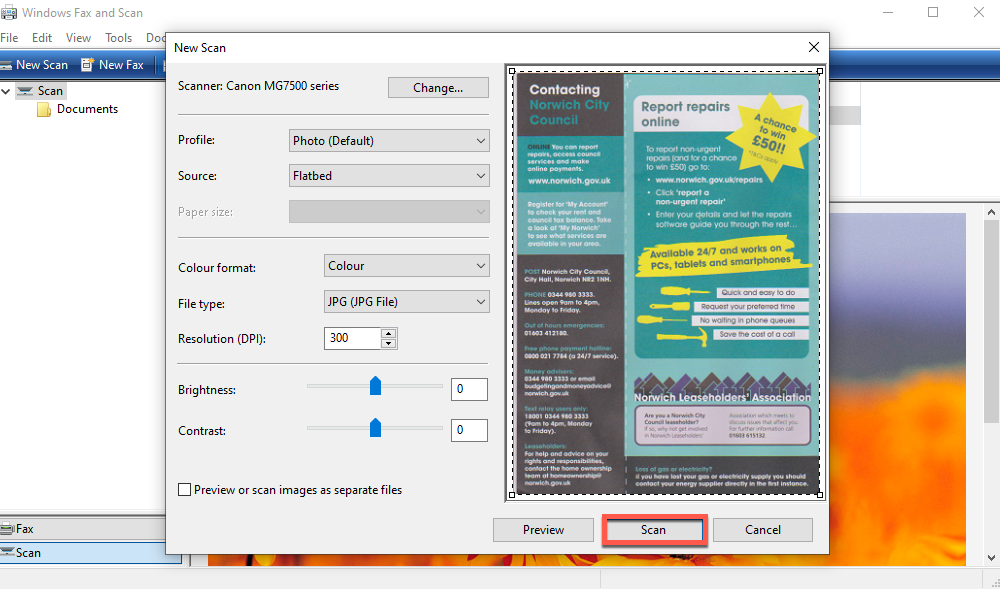Increase resolution with the up spinner arrow

coord(388,333)
